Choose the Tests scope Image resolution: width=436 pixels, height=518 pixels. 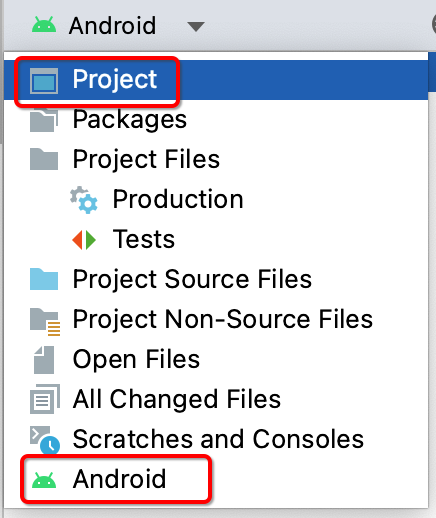pyautogui.click(x=216, y=239)
